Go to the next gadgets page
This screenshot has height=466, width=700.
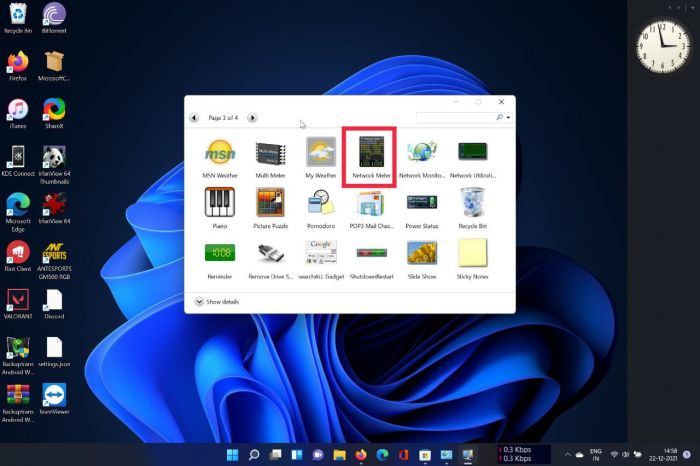pos(252,118)
